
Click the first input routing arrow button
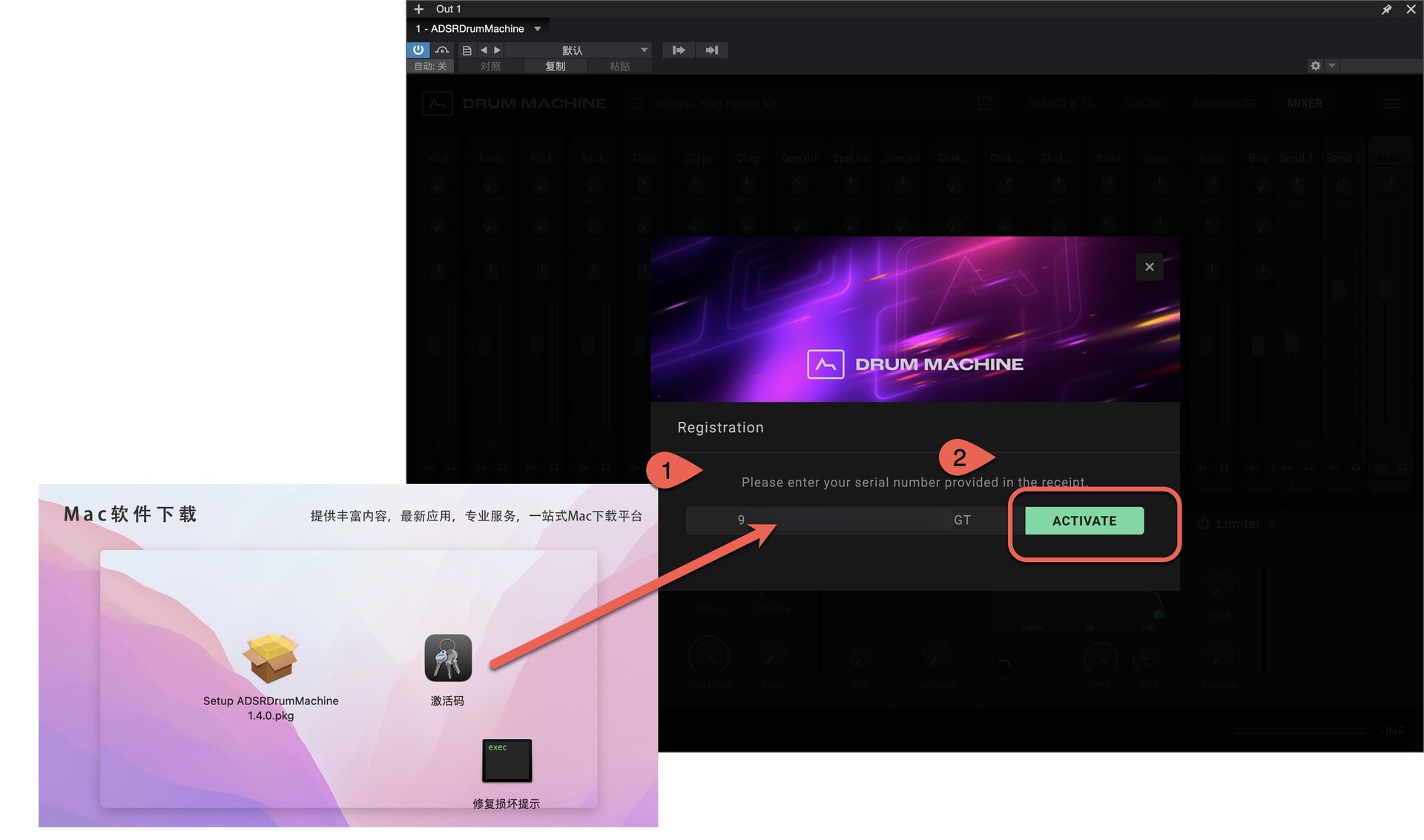click(679, 50)
